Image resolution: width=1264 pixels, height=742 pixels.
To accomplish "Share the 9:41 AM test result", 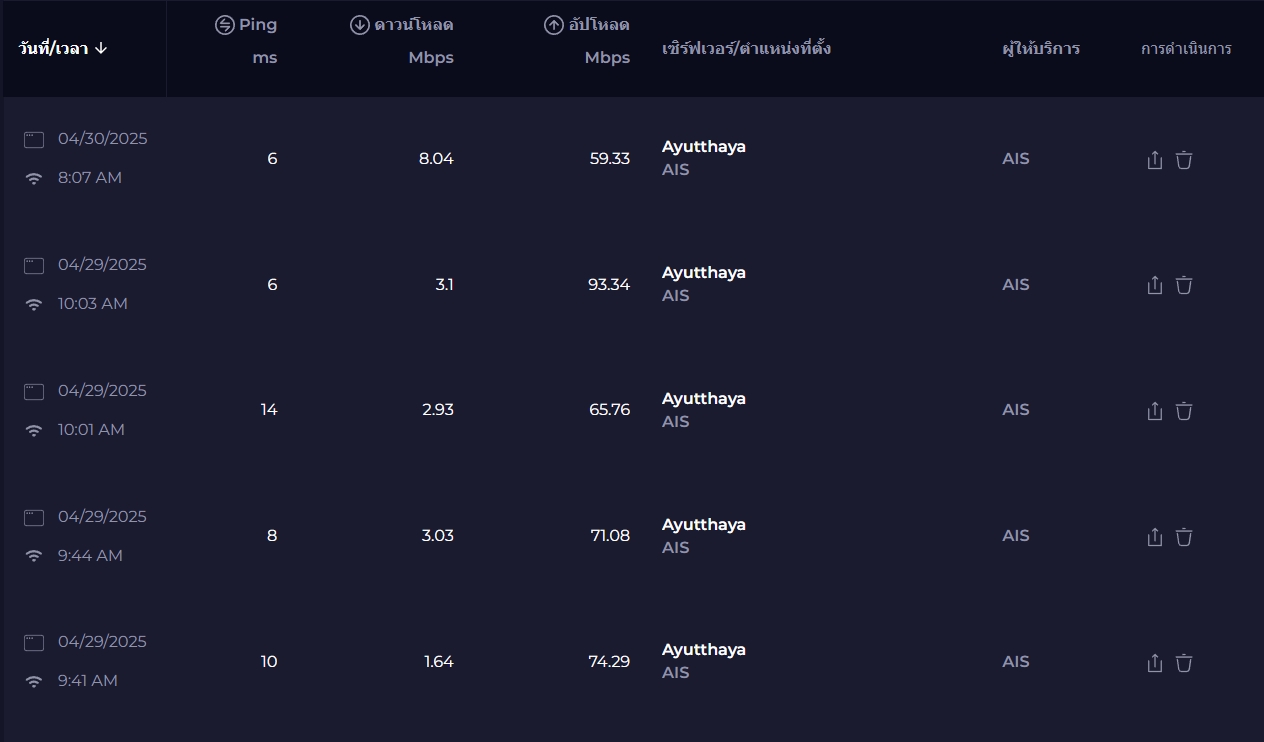I will [x=1154, y=663].
